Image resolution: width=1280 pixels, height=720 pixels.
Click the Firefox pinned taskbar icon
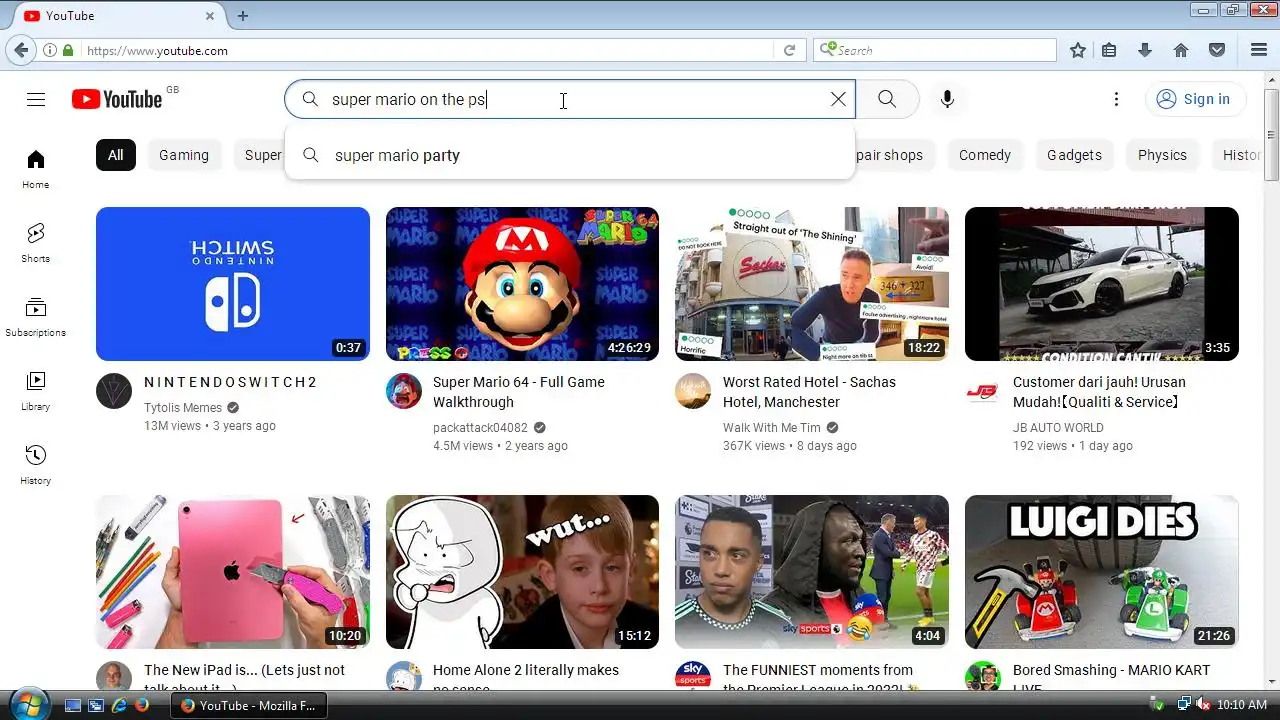(x=142, y=705)
